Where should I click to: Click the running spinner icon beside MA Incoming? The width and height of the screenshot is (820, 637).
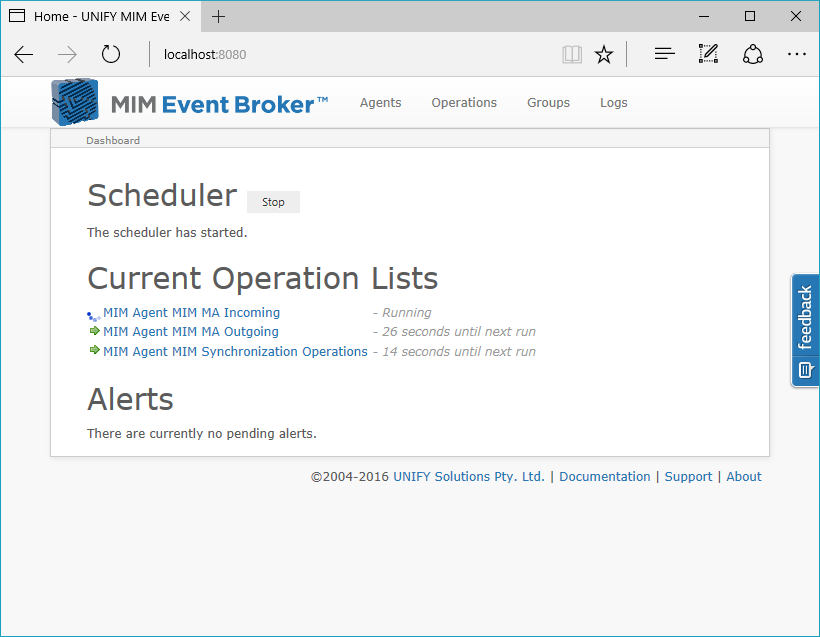point(94,316)
